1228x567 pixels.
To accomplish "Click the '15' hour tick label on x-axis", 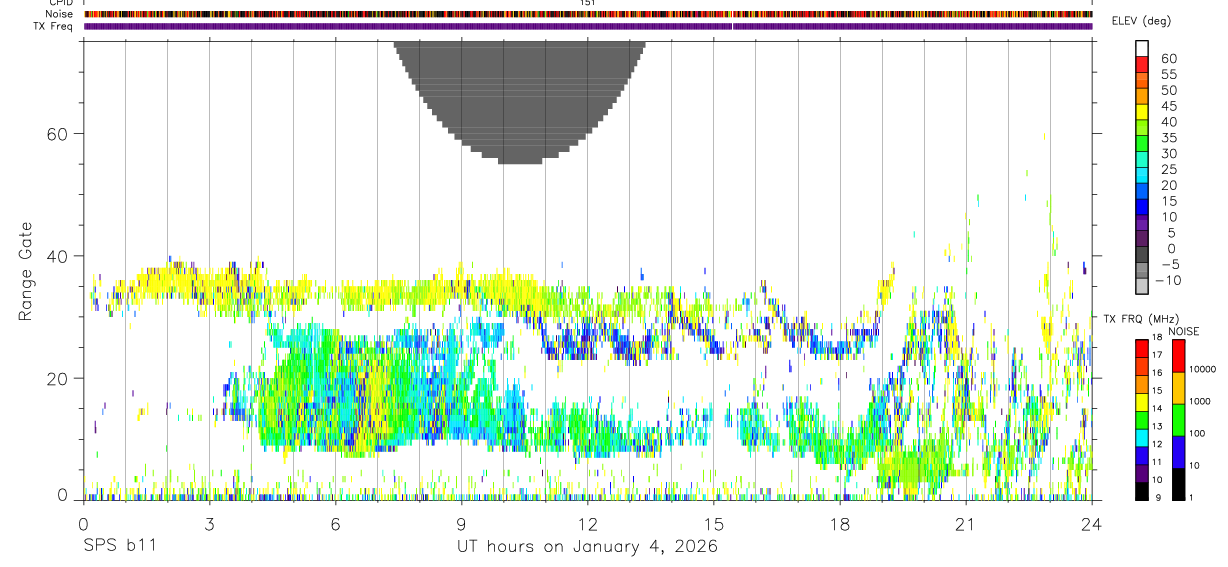I will click(x=713, y=524).
